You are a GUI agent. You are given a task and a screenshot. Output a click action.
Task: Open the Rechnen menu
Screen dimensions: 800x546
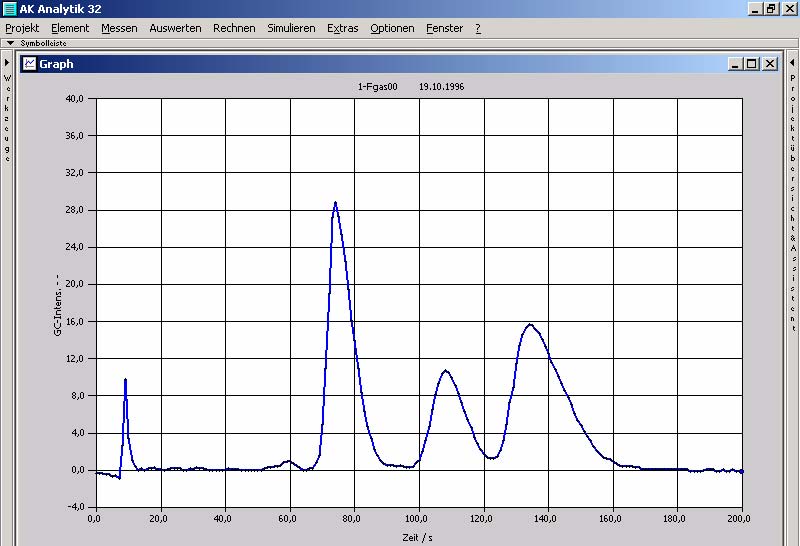tap(234, 28)
